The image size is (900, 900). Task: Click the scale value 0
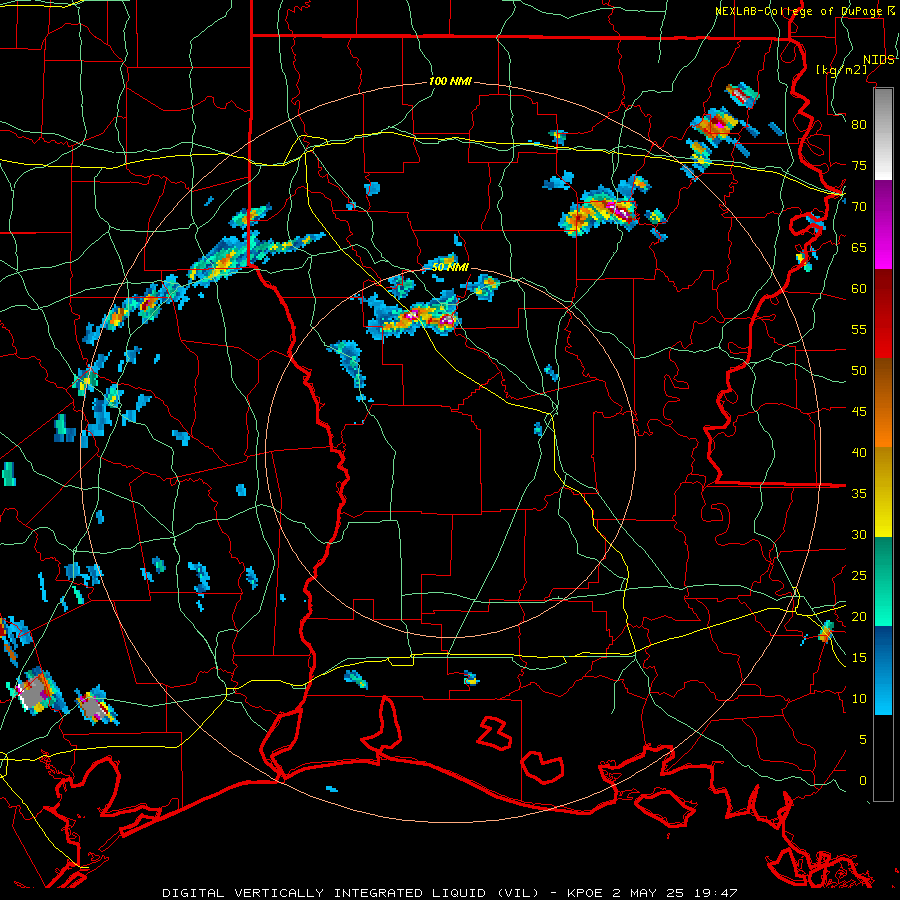863,781
